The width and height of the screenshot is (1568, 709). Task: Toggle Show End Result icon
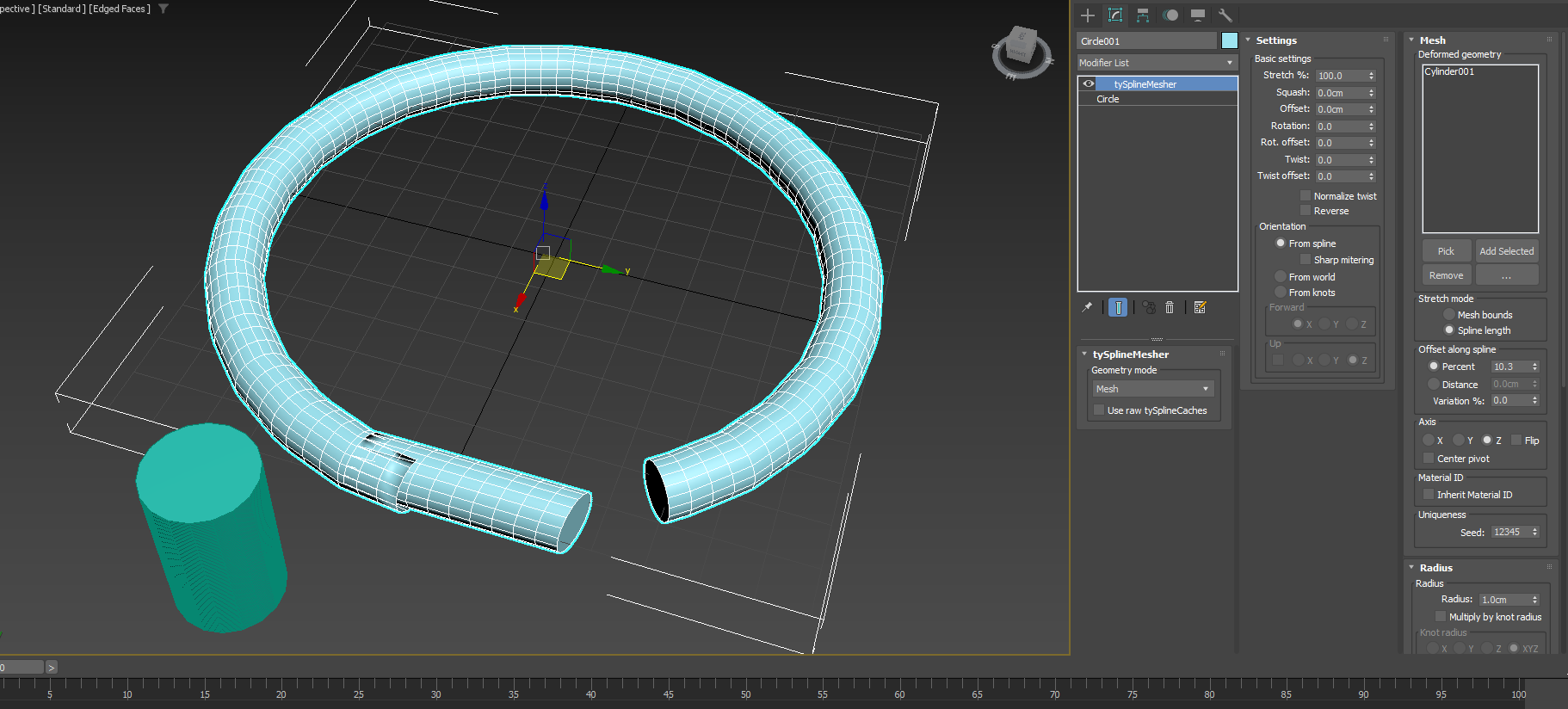[1118, 307]
